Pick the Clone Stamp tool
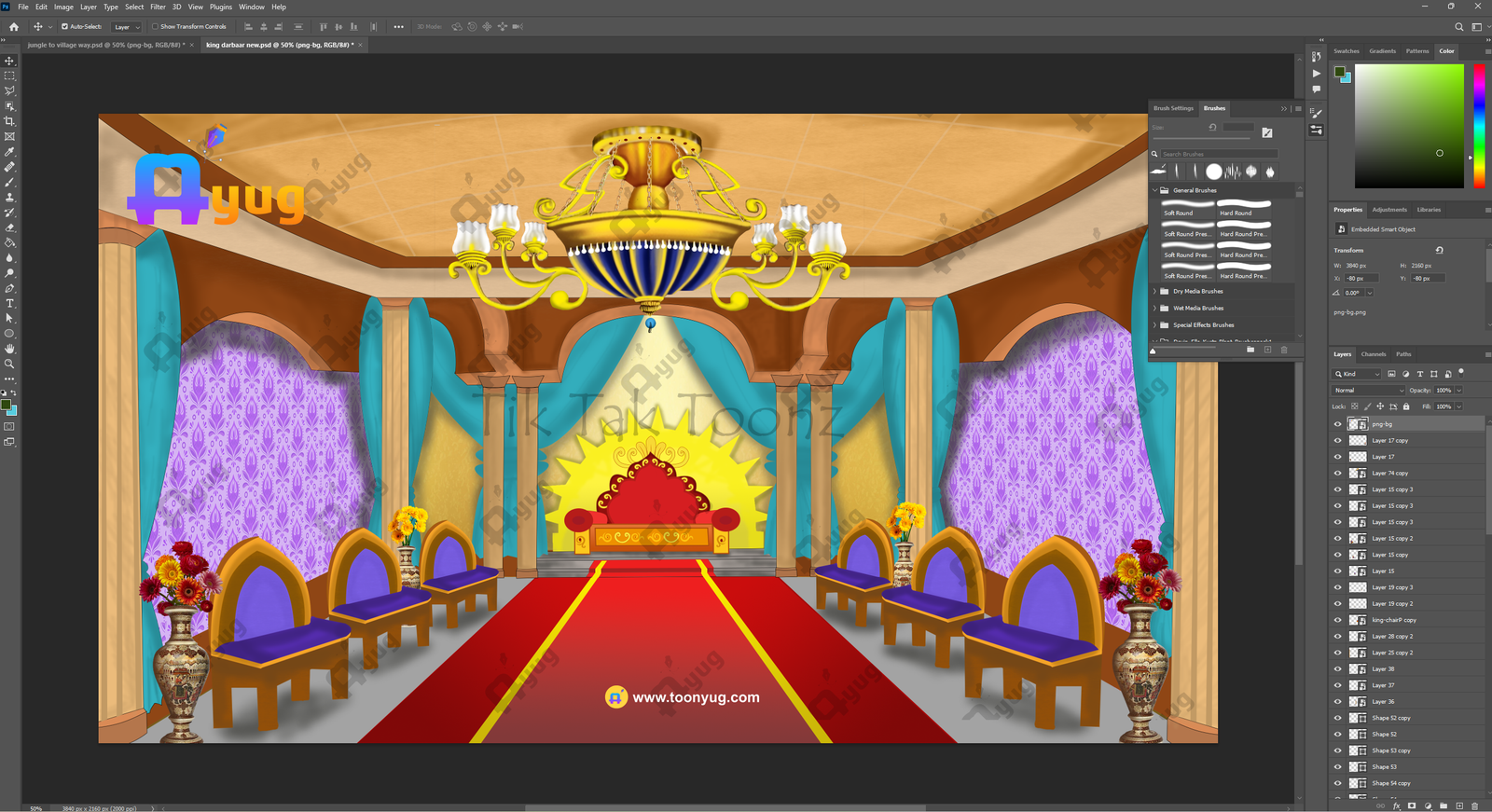 pyautogui.click(x=10, y=198)
